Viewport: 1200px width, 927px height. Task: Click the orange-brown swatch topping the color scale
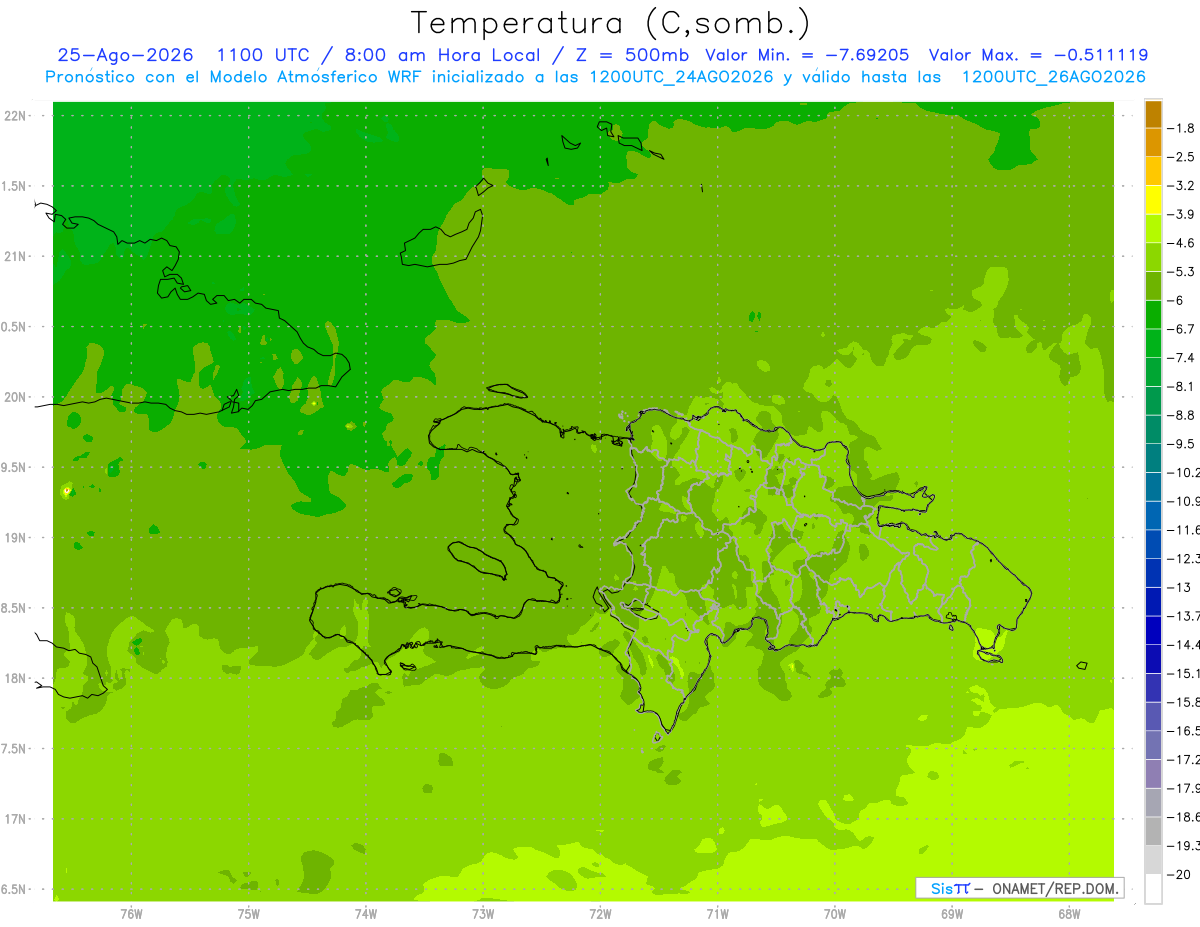1153,114
